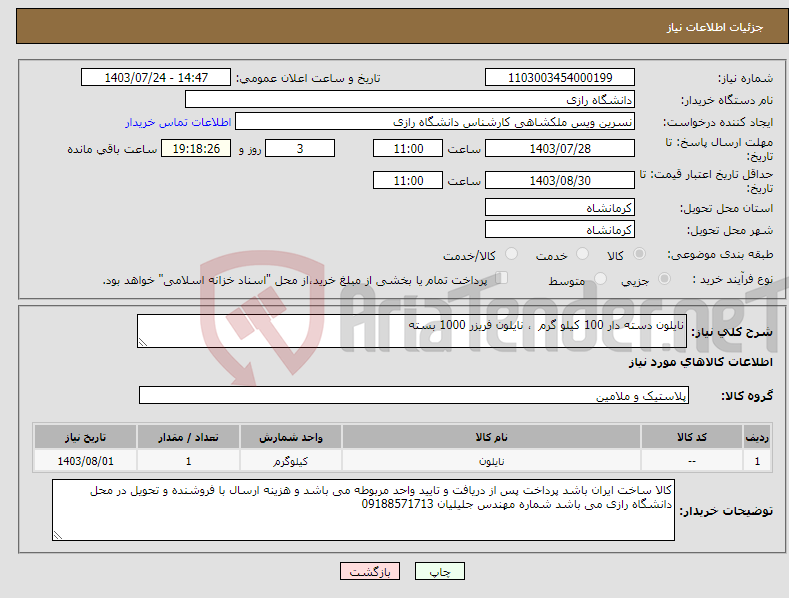The image size is (789, 598).
Task: Click the need date cell 1403/08/01
Action: [86, 461]
